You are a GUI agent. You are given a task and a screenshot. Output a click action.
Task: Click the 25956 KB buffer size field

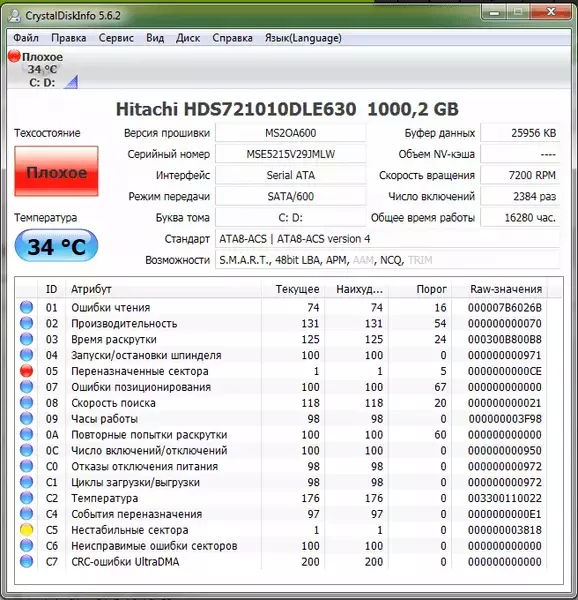[x=520, y=133]
